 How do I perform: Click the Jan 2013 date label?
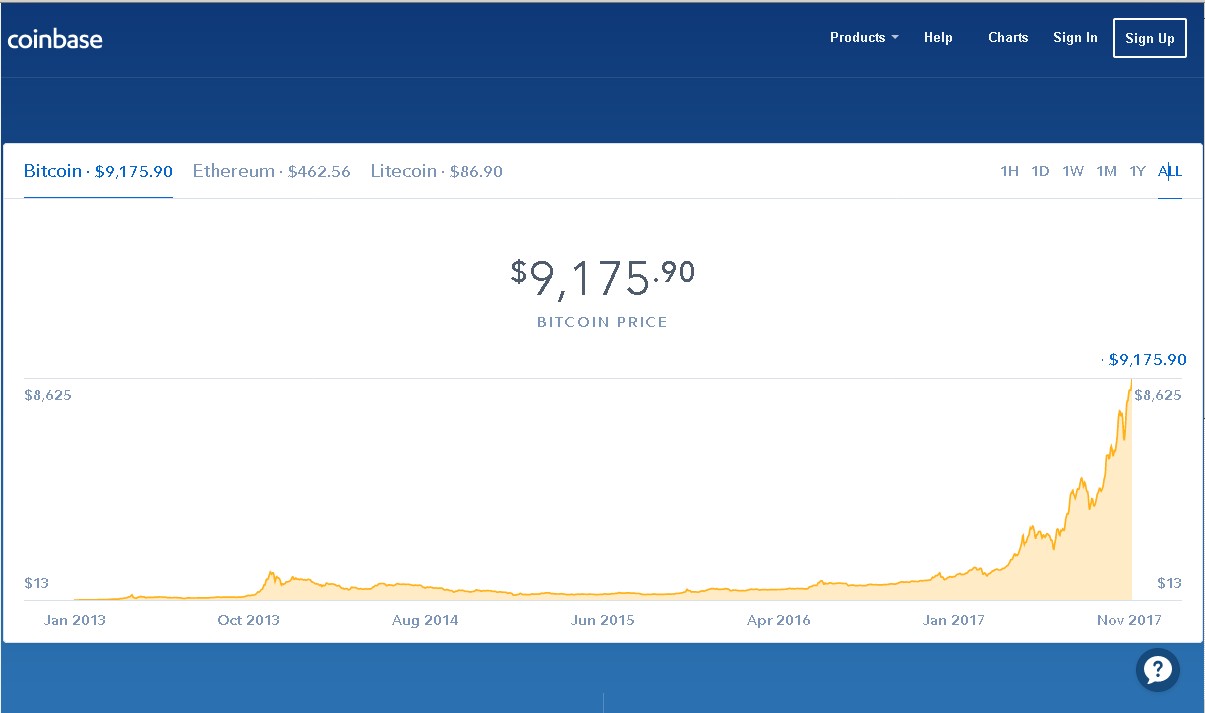[x=75, y=620]
